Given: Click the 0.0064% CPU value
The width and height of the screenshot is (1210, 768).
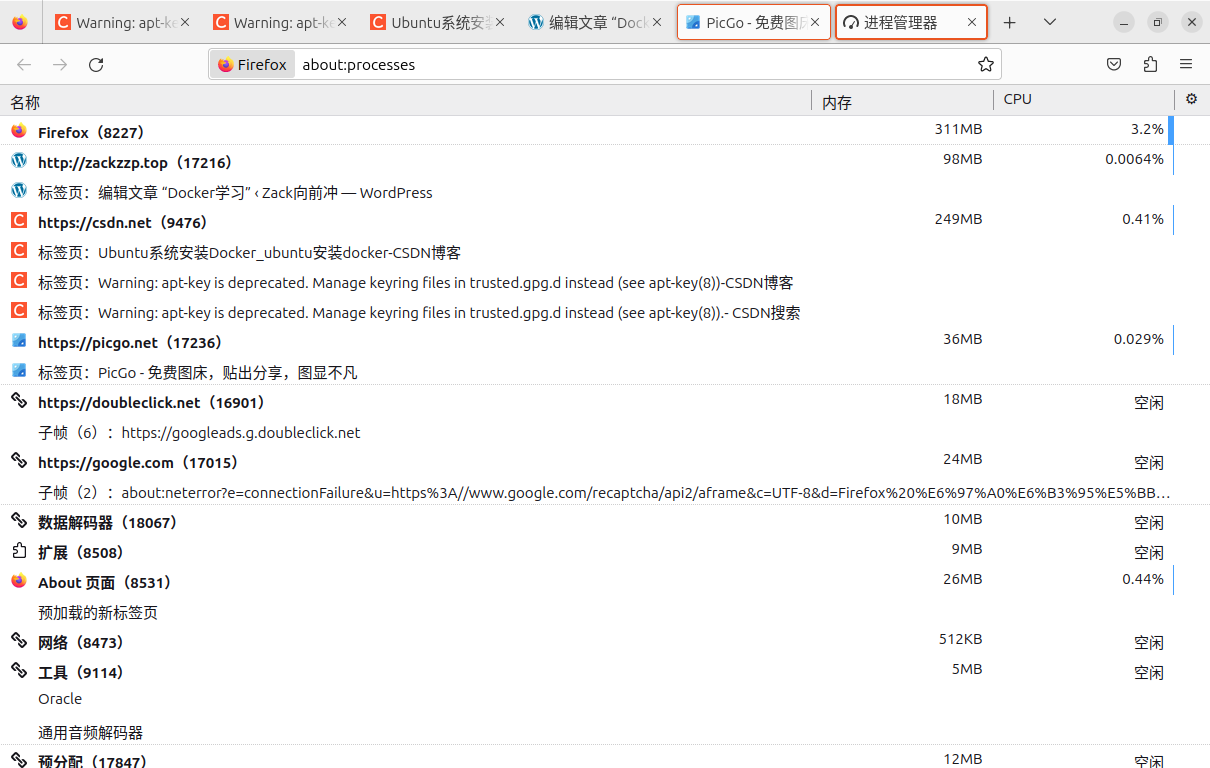Looking at the screenshot, I should pos(1134,159).
